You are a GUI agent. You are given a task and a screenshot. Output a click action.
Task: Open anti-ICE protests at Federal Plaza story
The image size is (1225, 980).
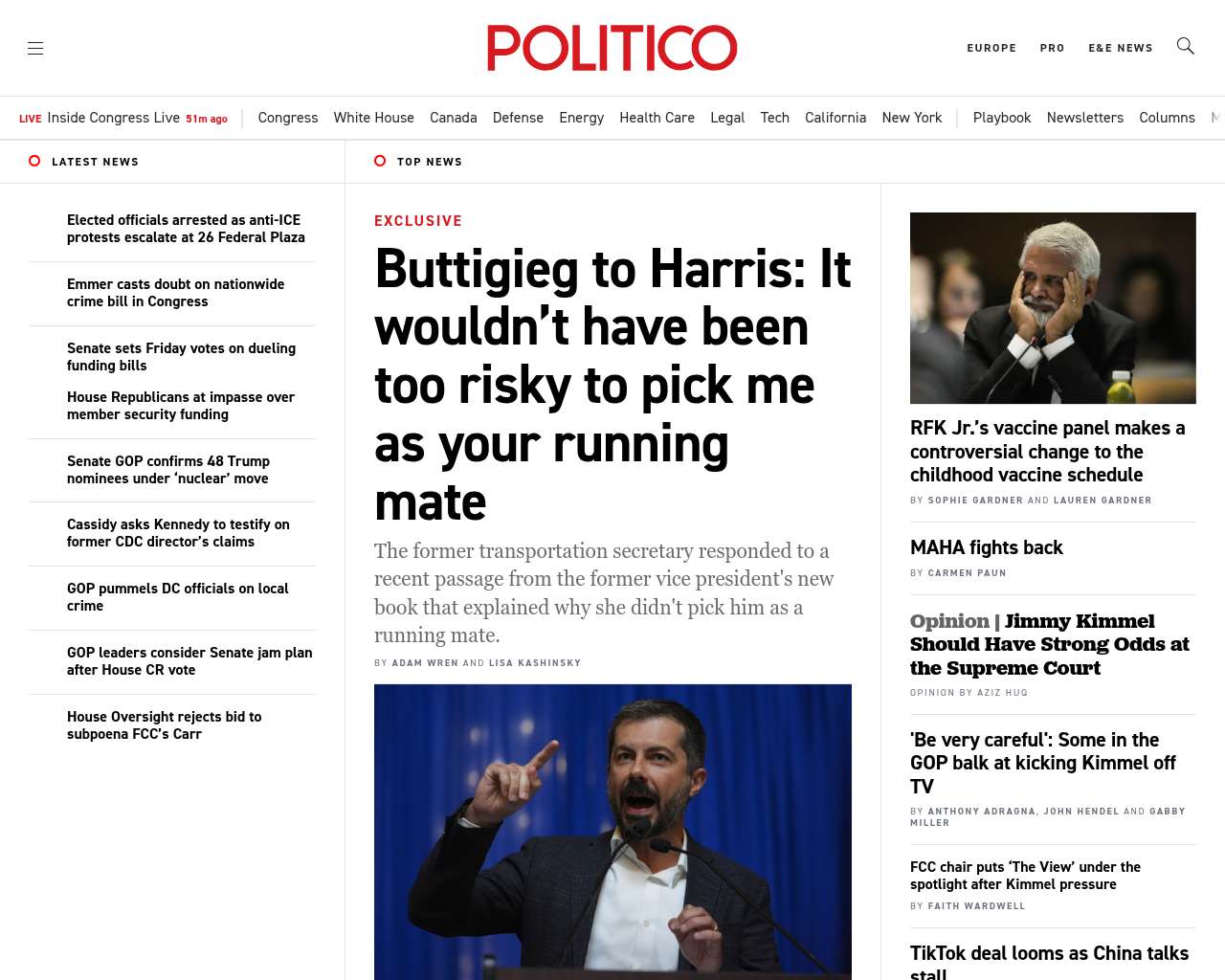pyautogui.click(x=186, y=229)
